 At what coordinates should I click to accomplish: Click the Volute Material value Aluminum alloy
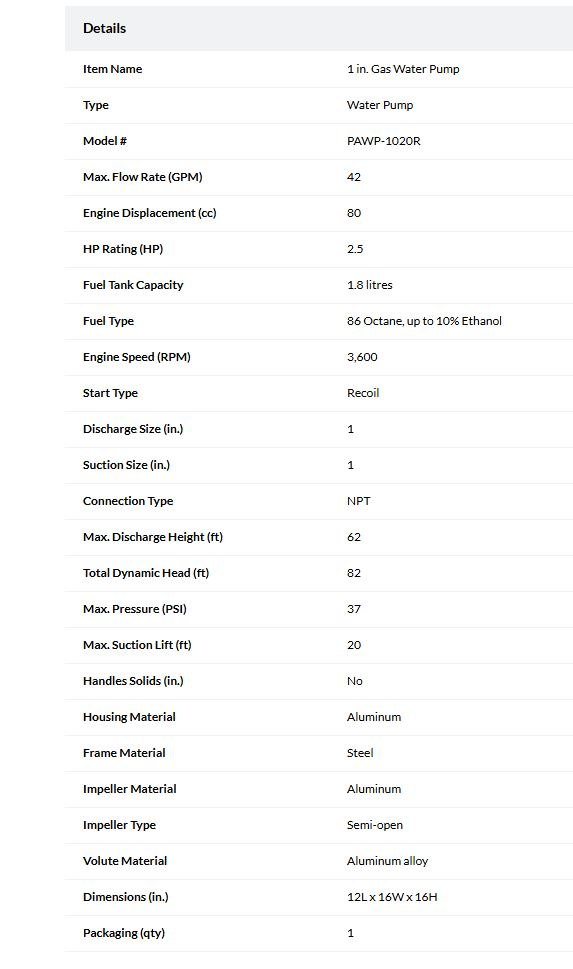[388, 861]
